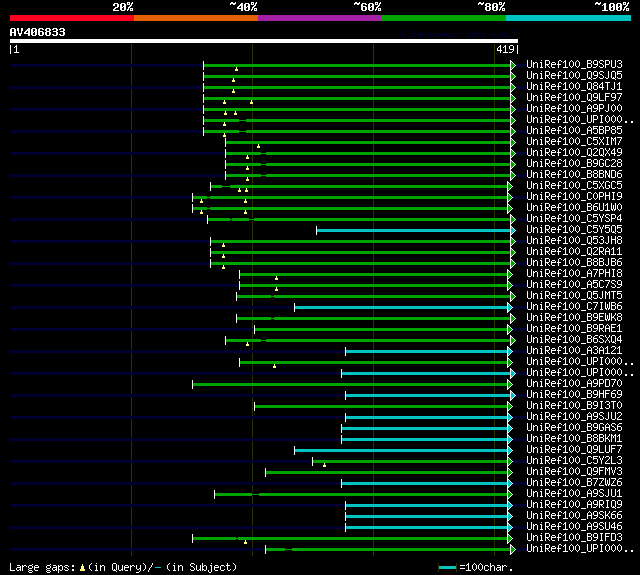Click the arrowhead ending the C5Y2L3 alignment
This screenshot has height=575, width=640.
510,462
